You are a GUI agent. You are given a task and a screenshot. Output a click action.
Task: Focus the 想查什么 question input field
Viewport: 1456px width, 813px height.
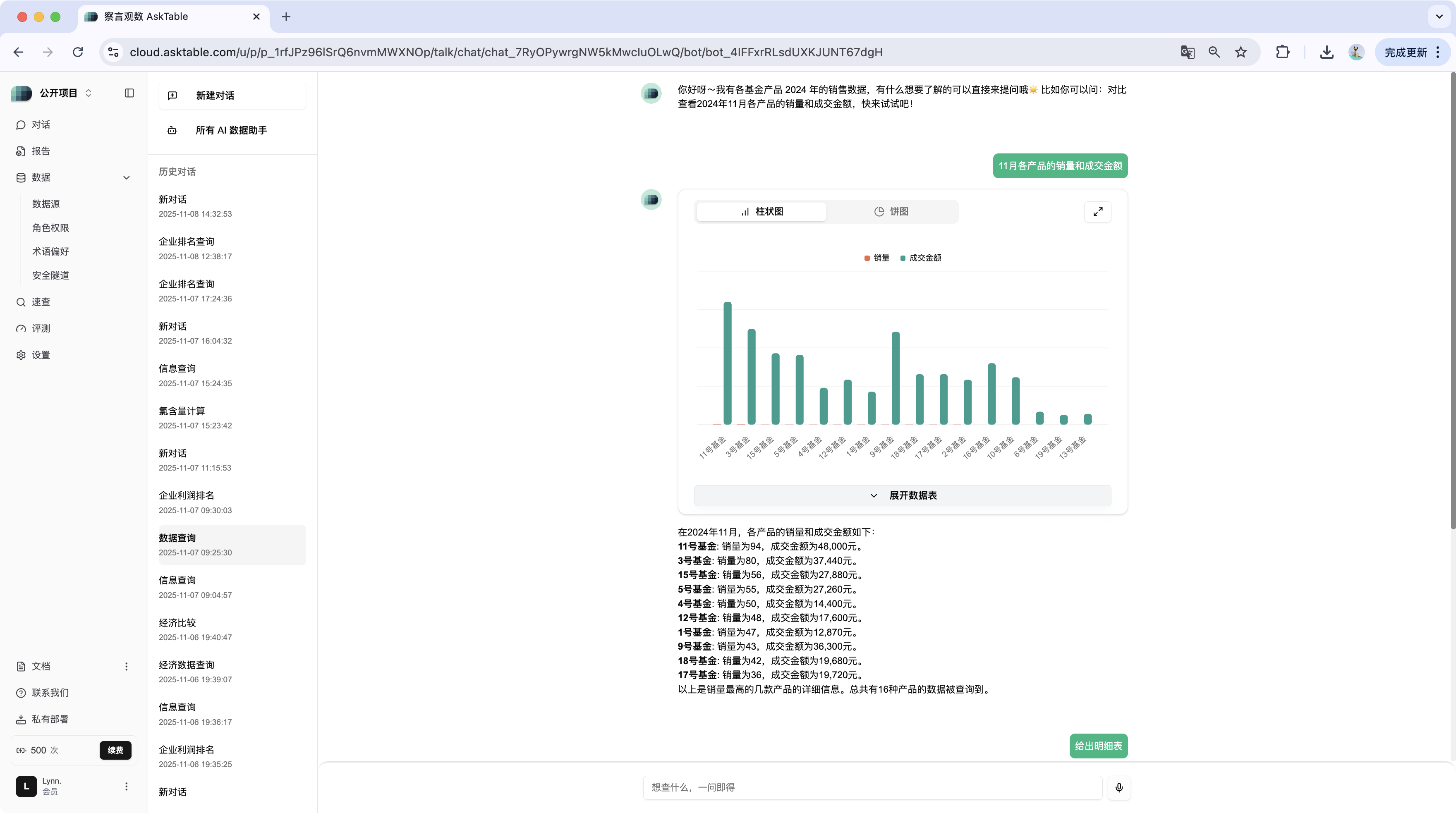pos(872,787)
